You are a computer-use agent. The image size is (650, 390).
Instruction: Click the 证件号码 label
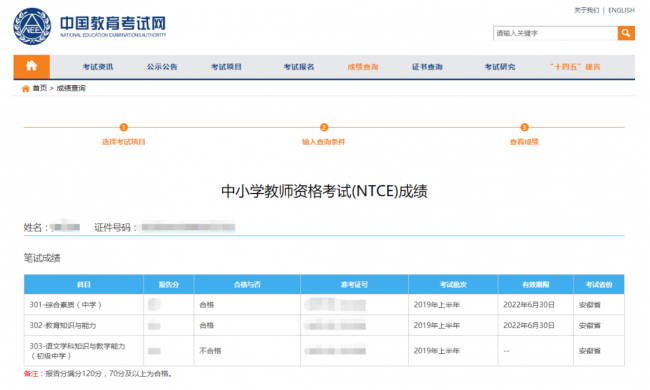point(115,228)
